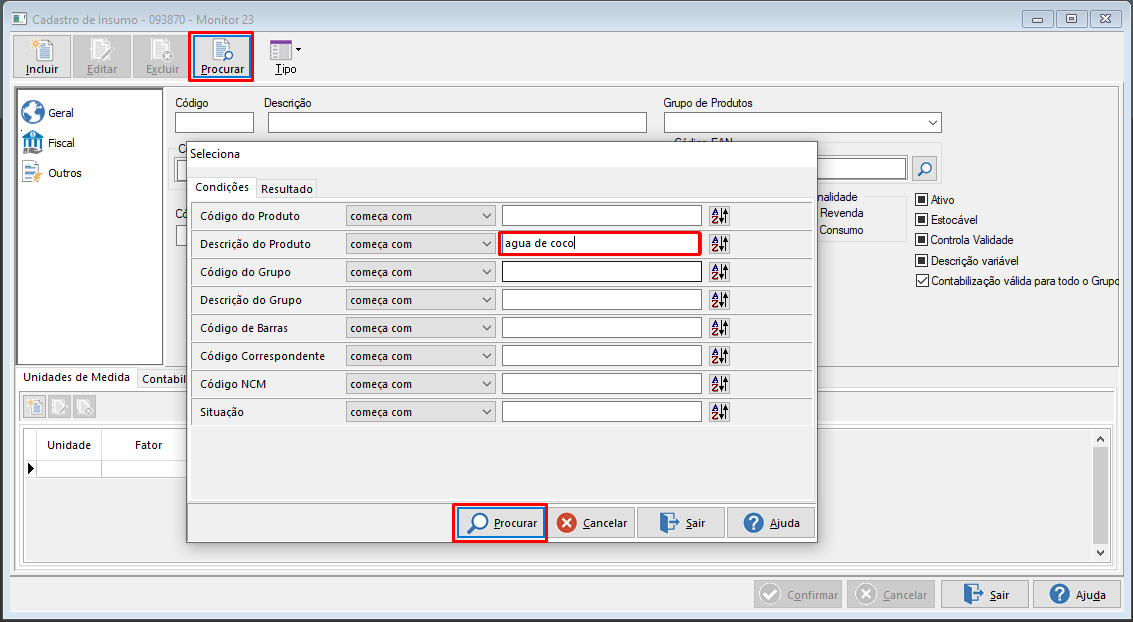This screenshot has height=622, width=1133.
Task: Toggle the Estocável checkbox
Action: [x=921, y=220]
